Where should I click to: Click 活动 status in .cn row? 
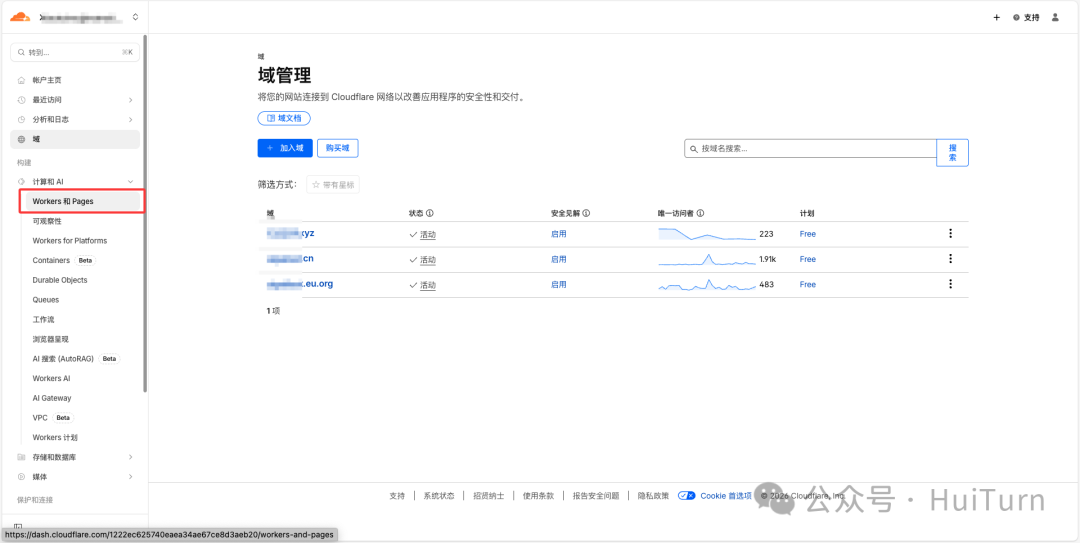[428, 260]
